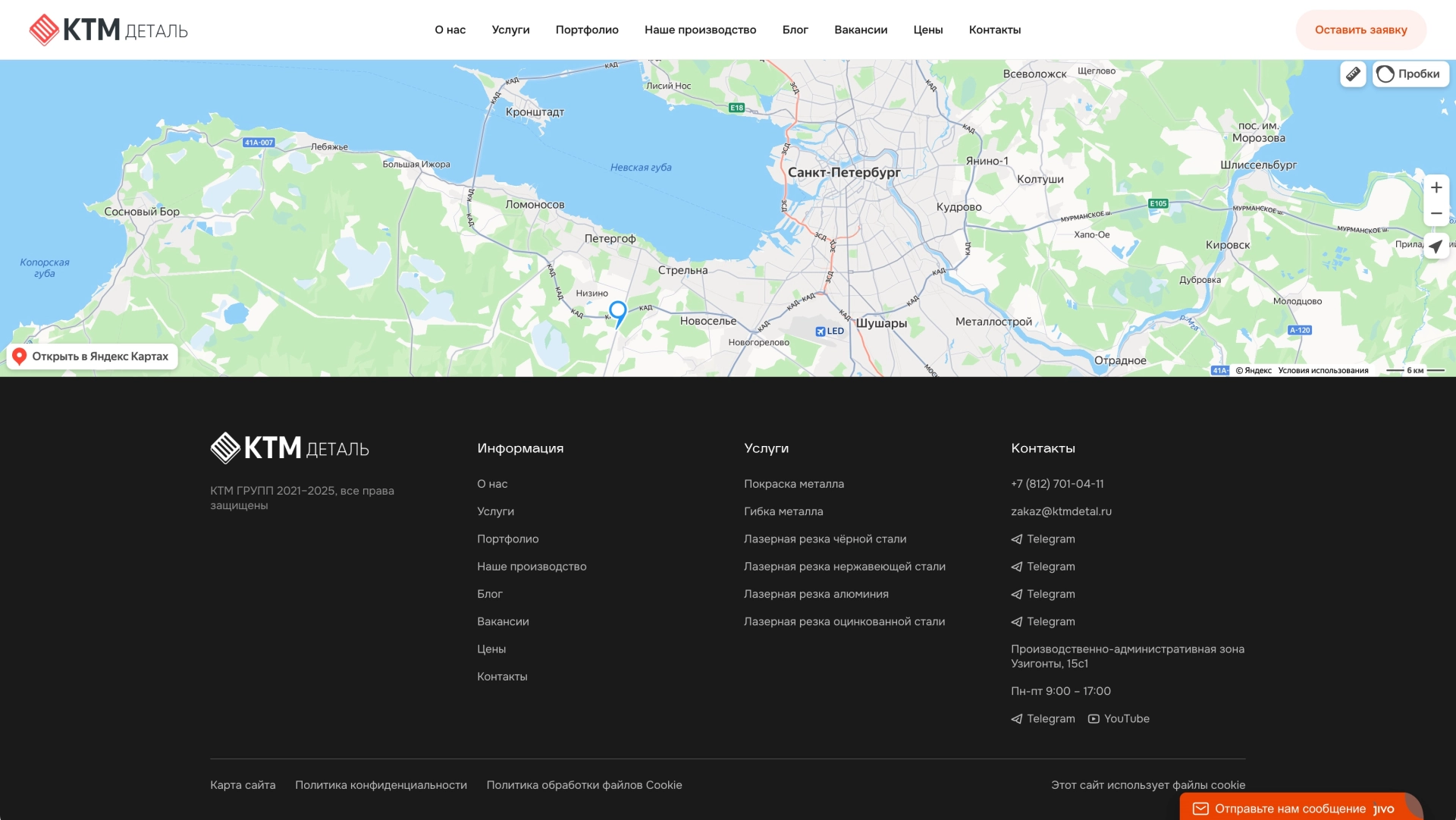Open footer Услуги link under Информация
The image size is (1456, 820).
click(495, 511)
